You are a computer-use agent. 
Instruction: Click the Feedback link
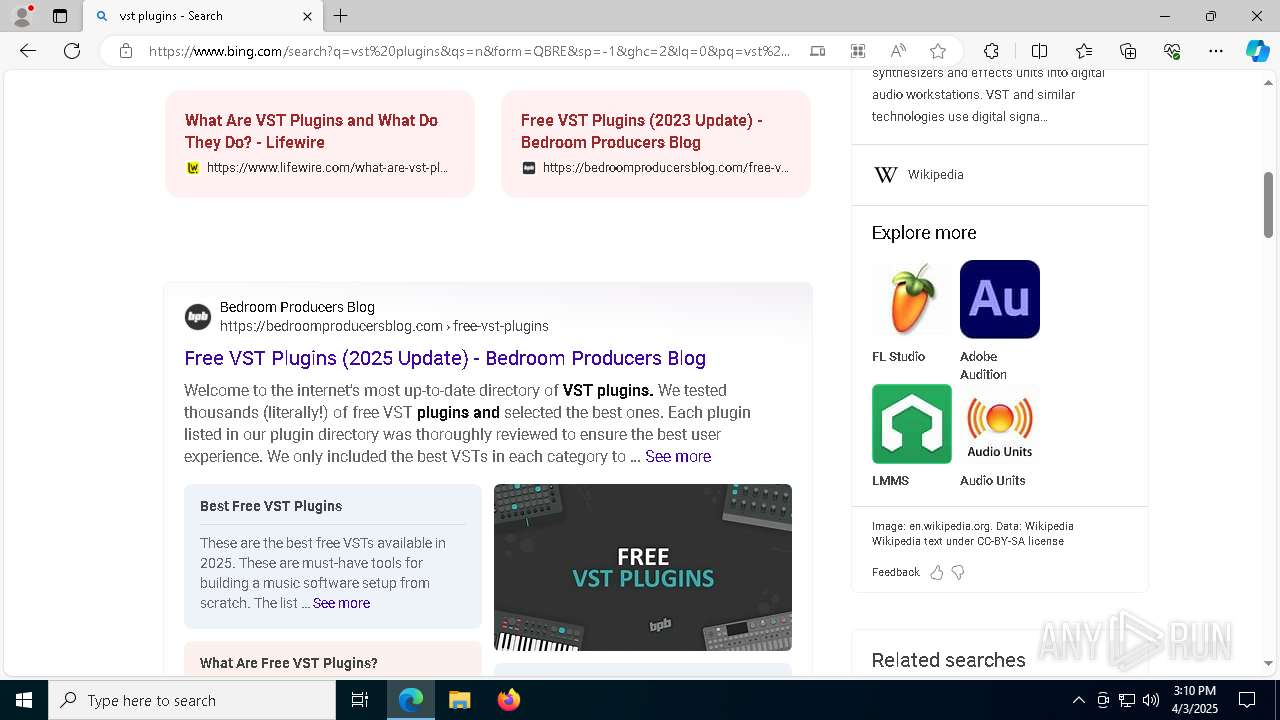coord(896,573)
